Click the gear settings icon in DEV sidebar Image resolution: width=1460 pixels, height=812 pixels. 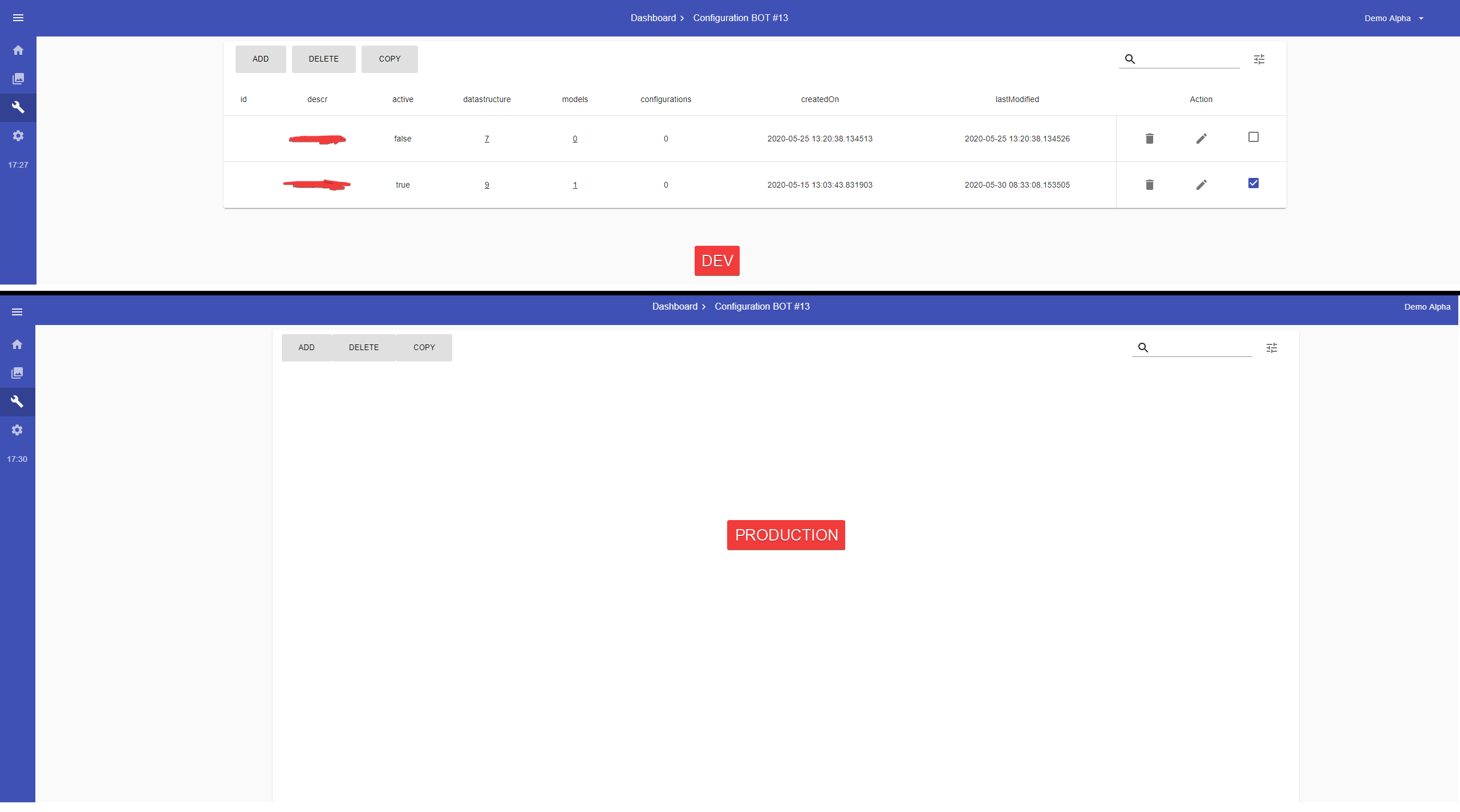click(18, 136)
